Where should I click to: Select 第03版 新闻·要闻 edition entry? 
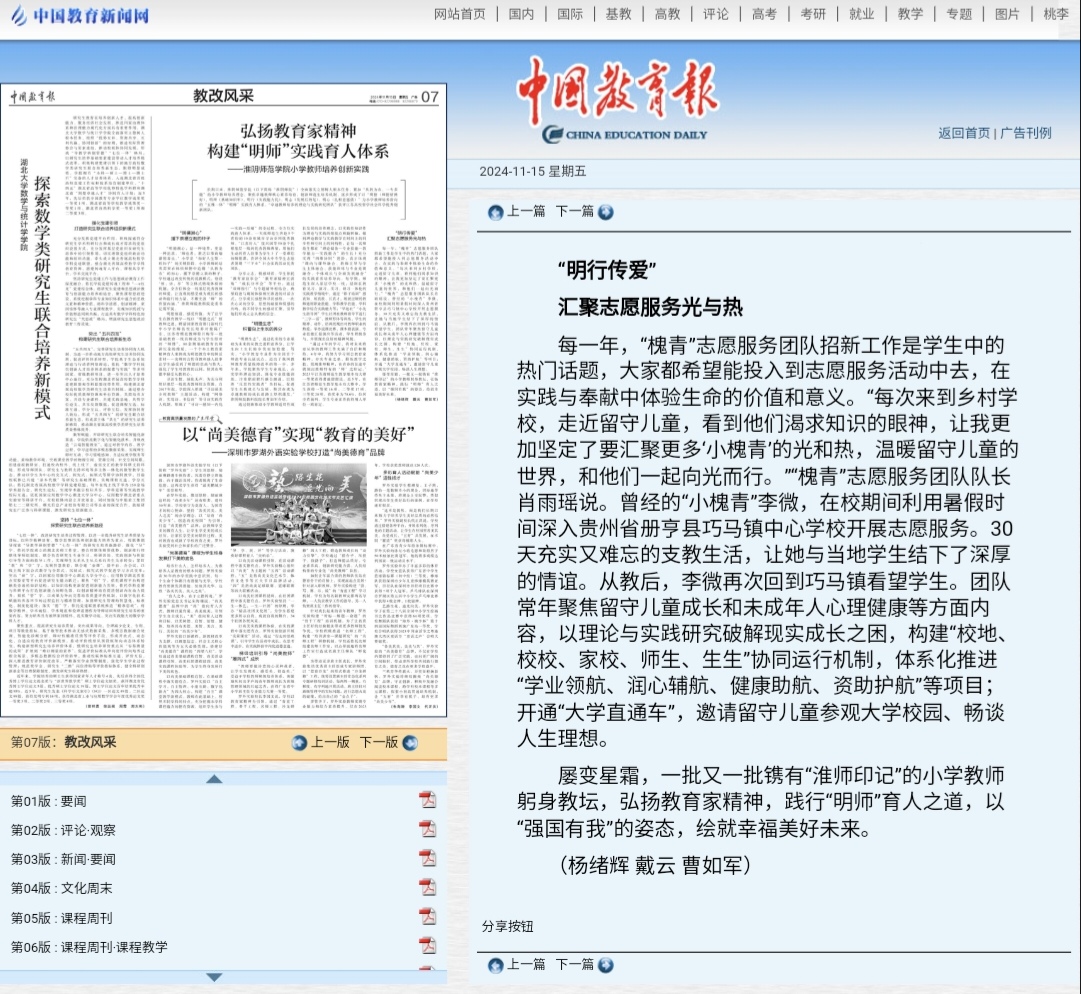click(x=63, y=858)
